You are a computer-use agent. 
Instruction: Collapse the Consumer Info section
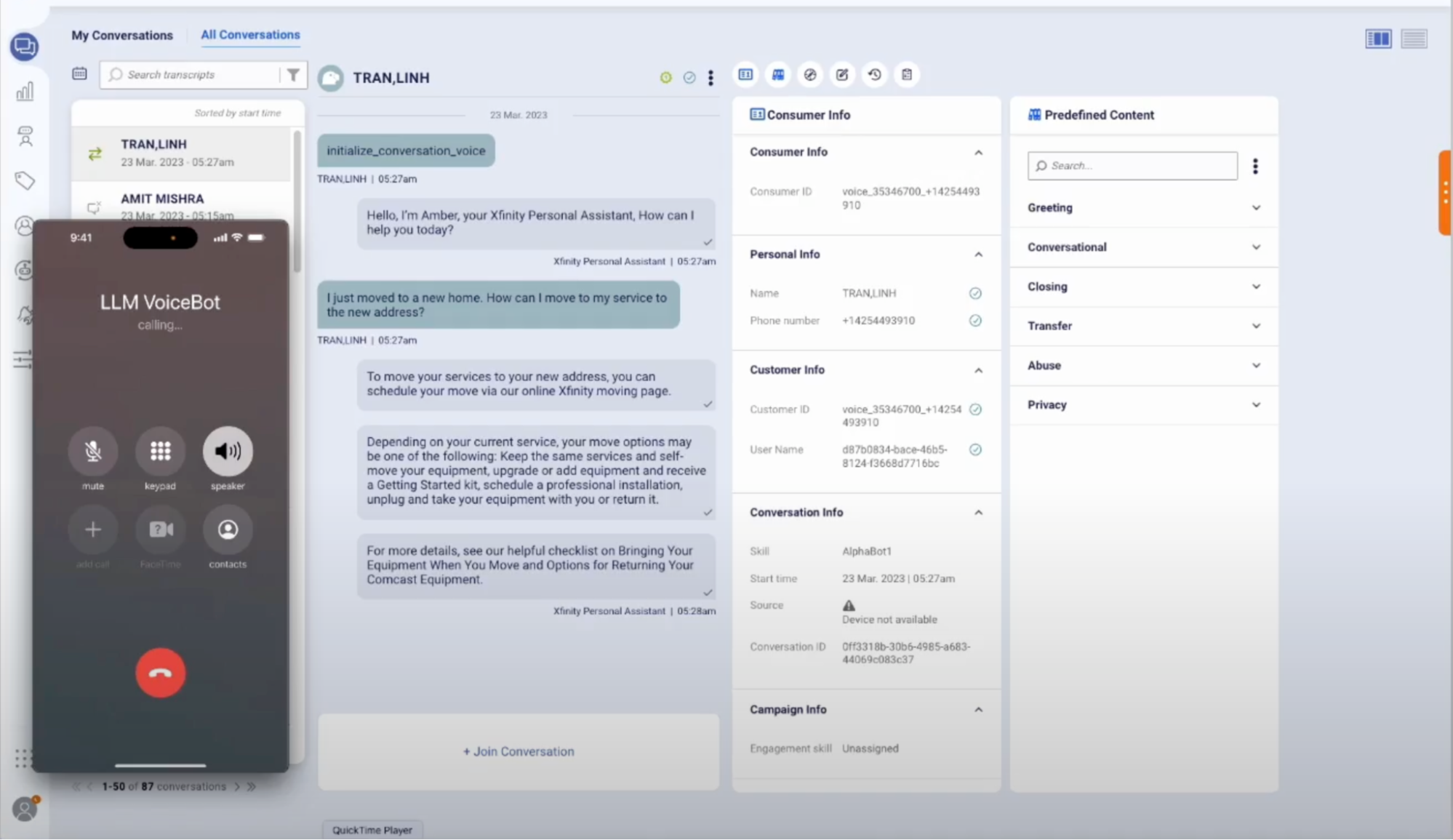pos(978,153)
